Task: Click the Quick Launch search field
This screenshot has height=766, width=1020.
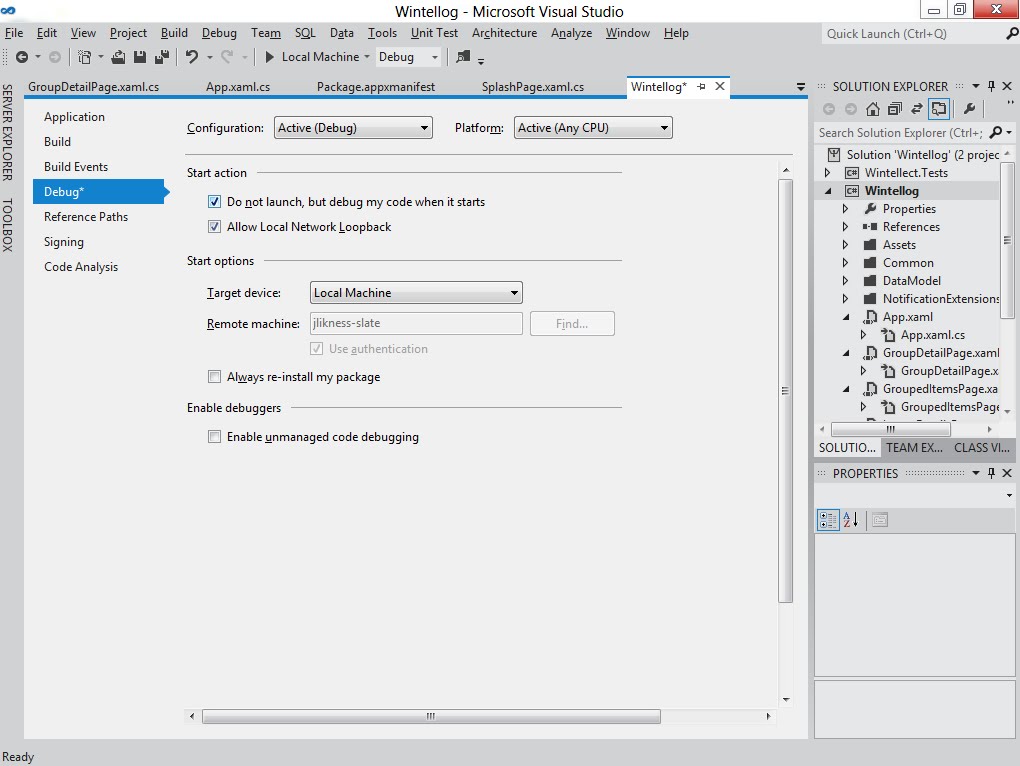Action: click(x=913, y=34)
